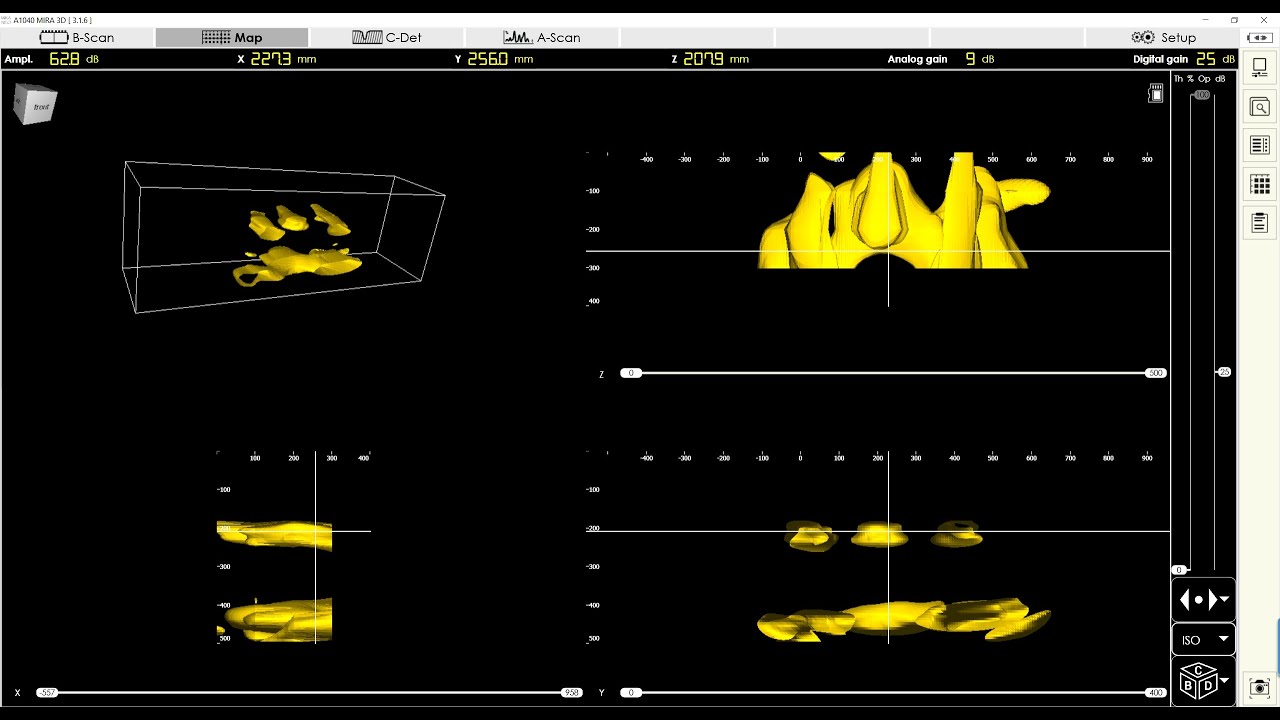Click the Ampl. value 62.8 dB
The width and height of the screenshot is (1280, 720).
click(x=73, y=59)
